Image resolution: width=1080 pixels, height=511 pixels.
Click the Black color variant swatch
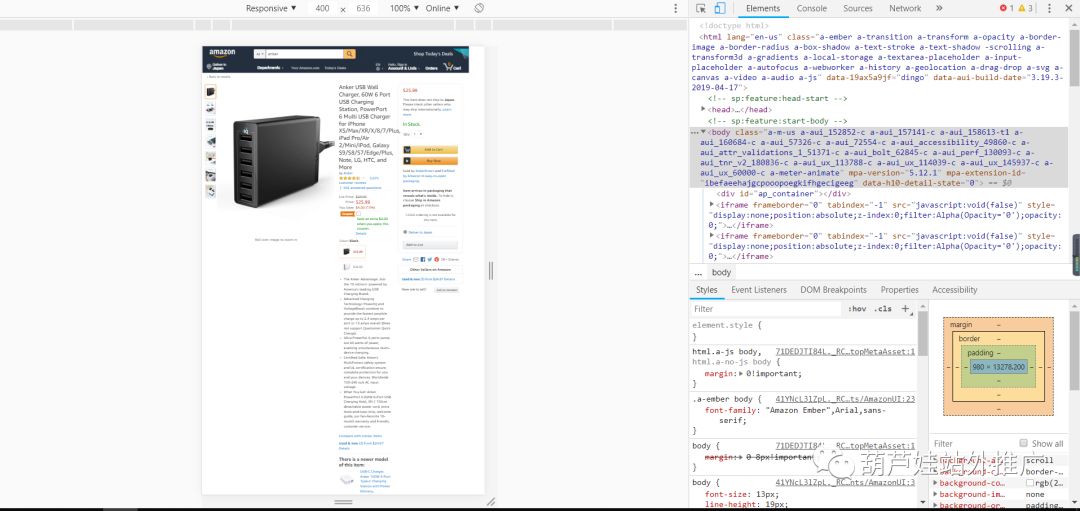click(353, 251)
